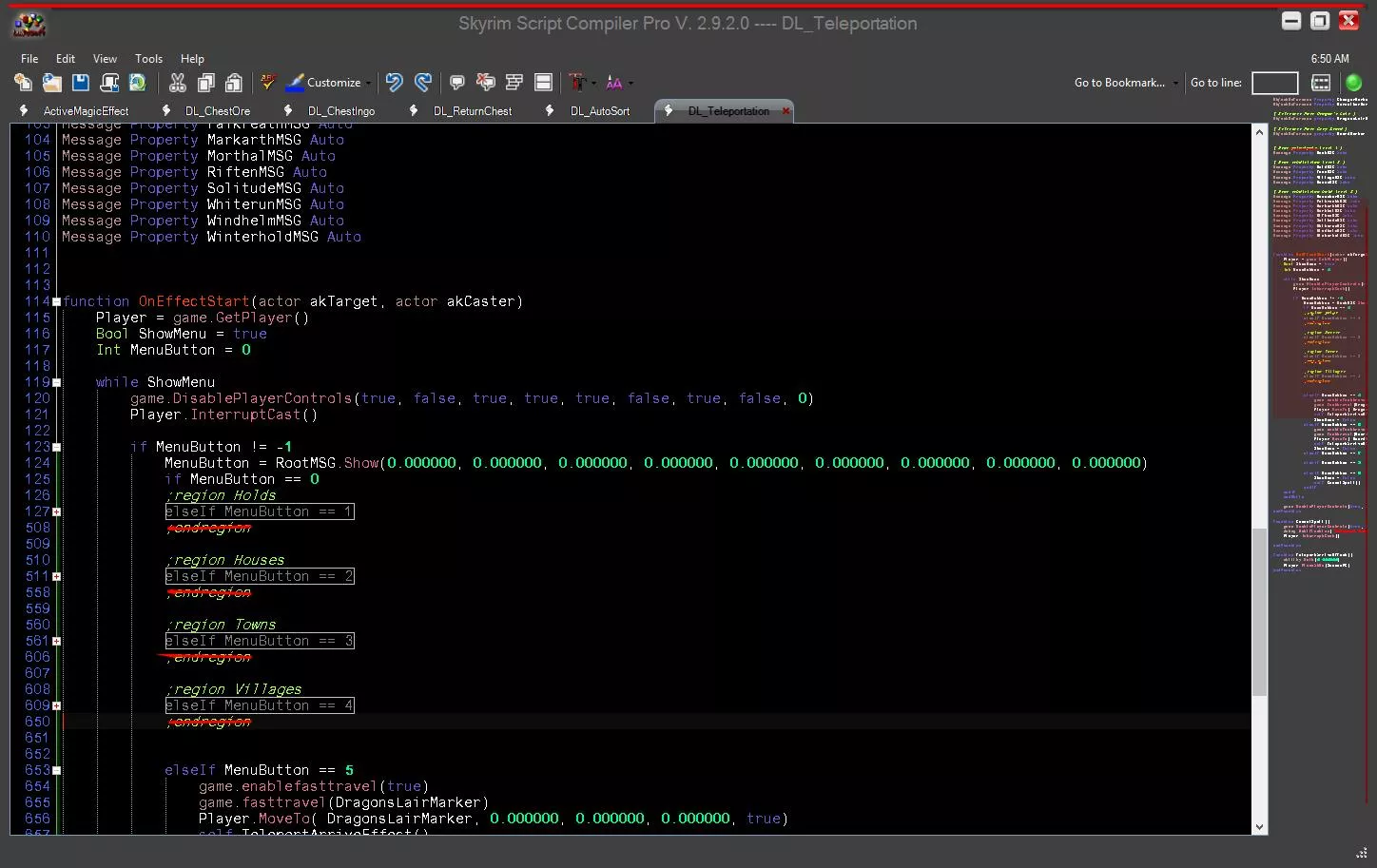
Task: Click the film-strip icon beside Go to line
Action: pos(1321,83)
